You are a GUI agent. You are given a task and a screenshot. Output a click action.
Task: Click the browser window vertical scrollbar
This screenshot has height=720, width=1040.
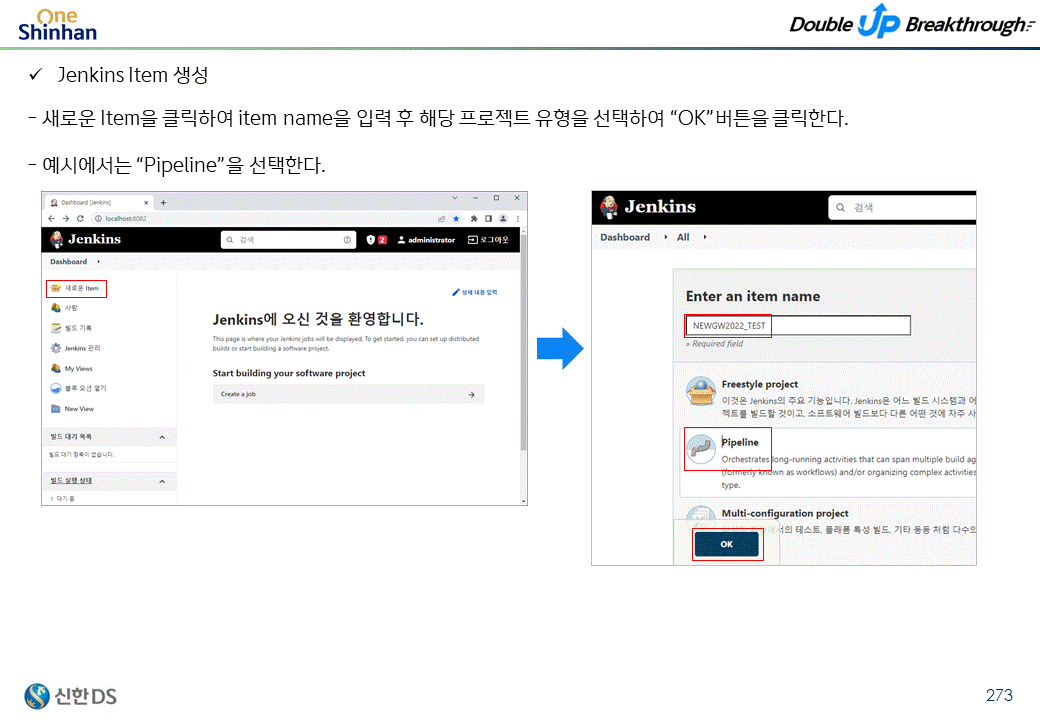(523, 341)
